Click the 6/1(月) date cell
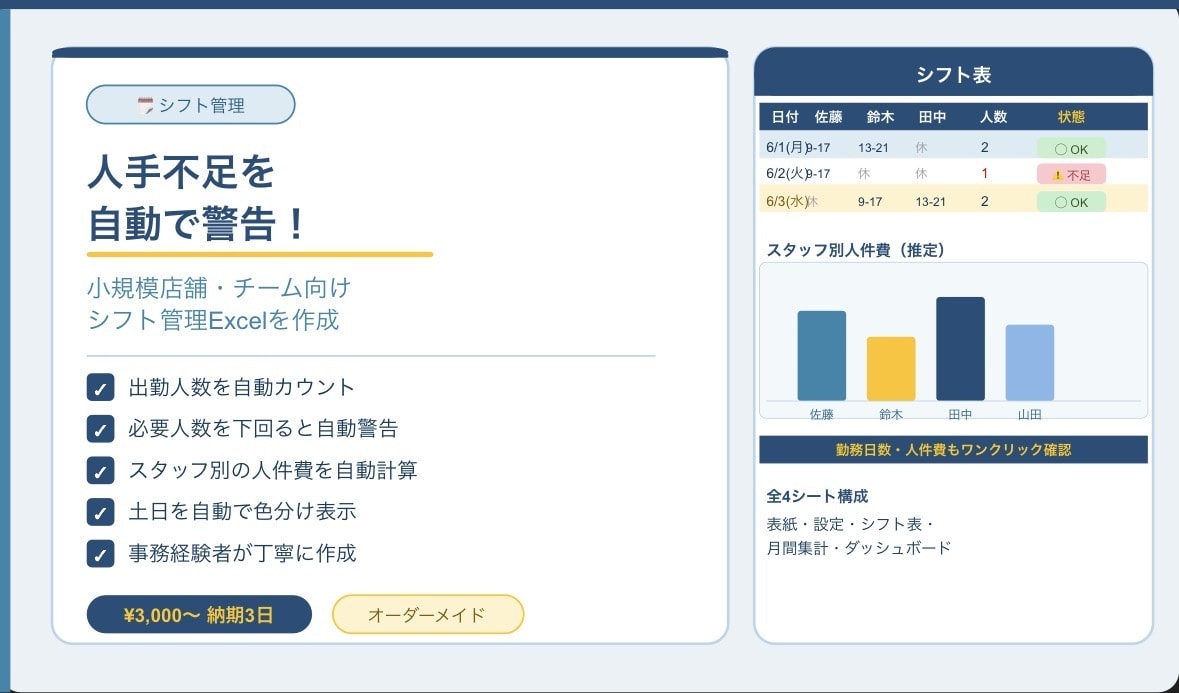This screenshot has height=693, width=1179. pos(787,147)
